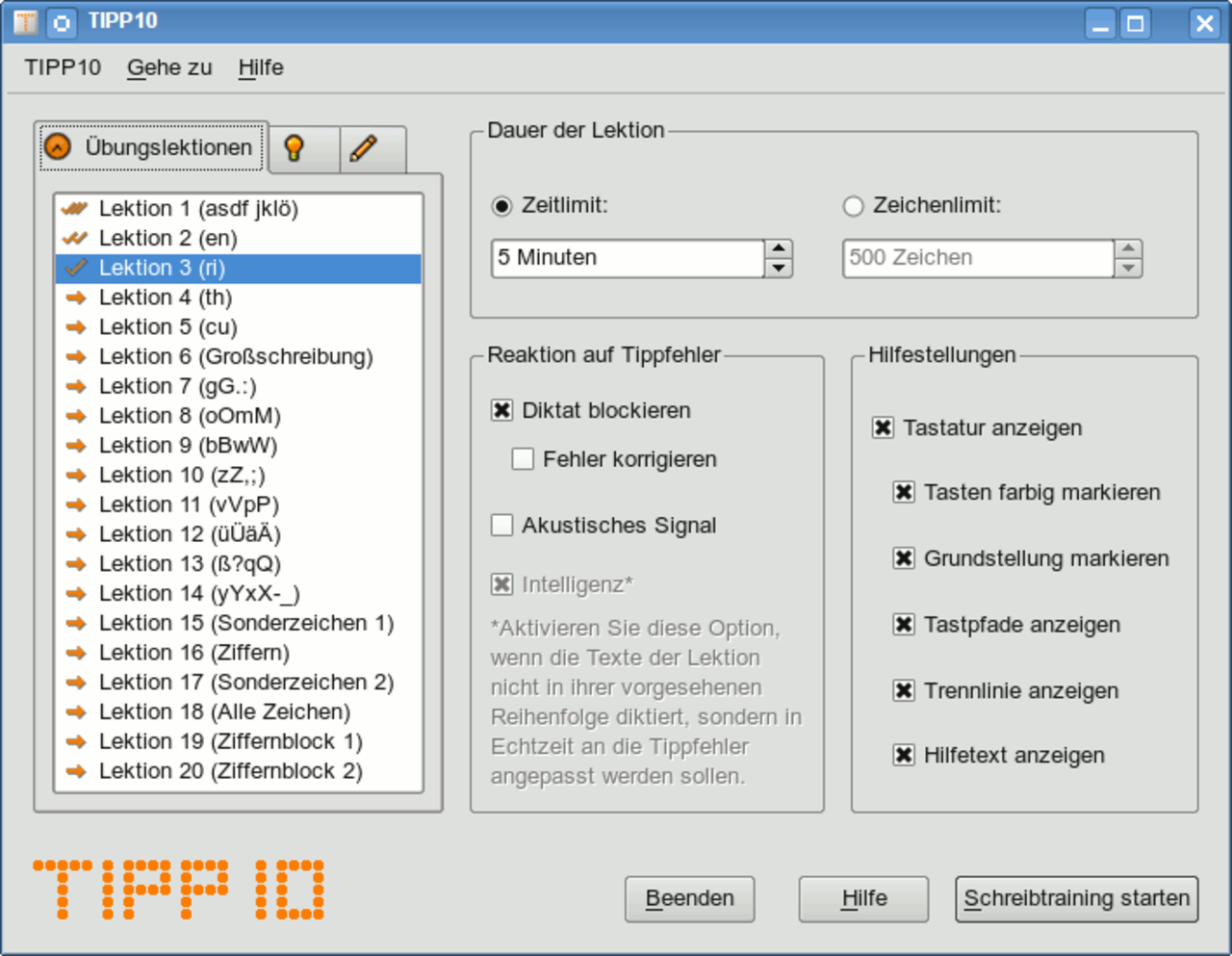
Task: Select Lektion 15 (Sonderzeichen 1) text
Action: point(246,623)
